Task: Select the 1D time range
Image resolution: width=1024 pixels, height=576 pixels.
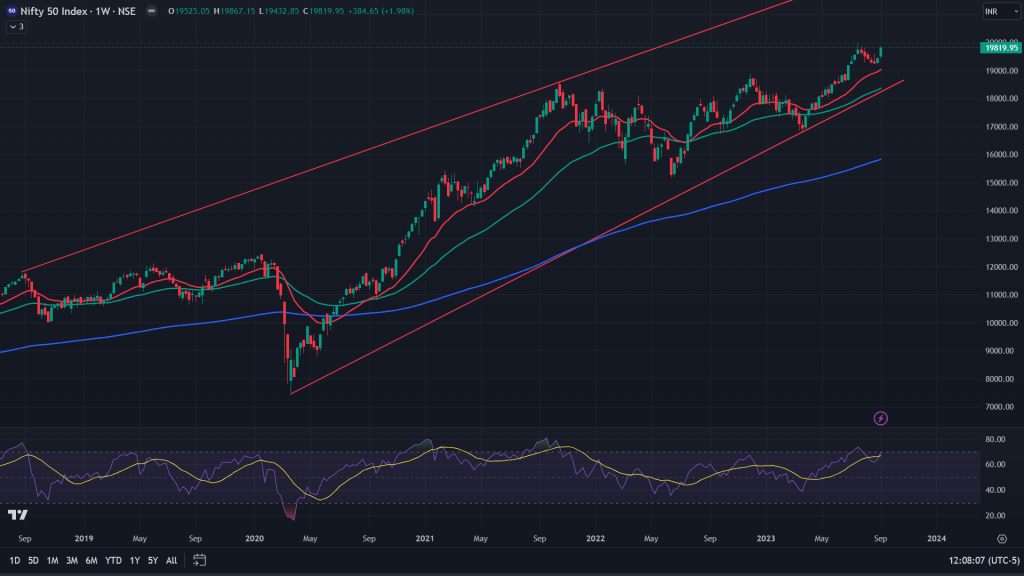Action: pos(15,560)
